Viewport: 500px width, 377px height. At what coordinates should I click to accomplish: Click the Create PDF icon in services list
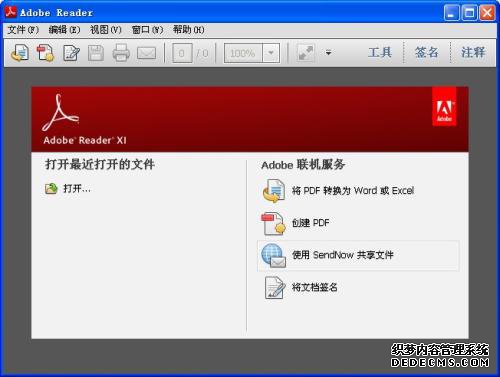tap(274, 223)
